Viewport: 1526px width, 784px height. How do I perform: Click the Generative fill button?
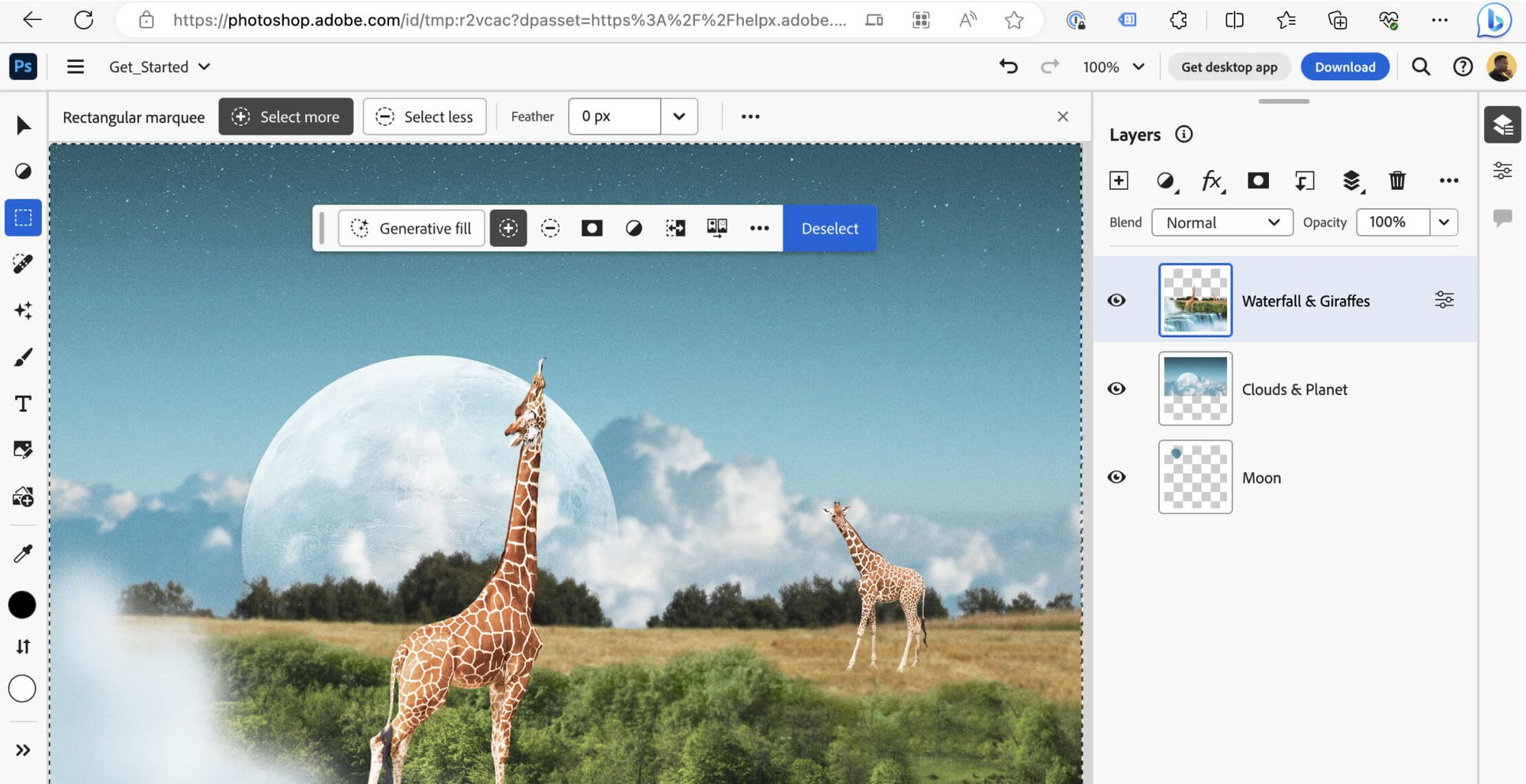pyautogui.click(x=410, y=227)
